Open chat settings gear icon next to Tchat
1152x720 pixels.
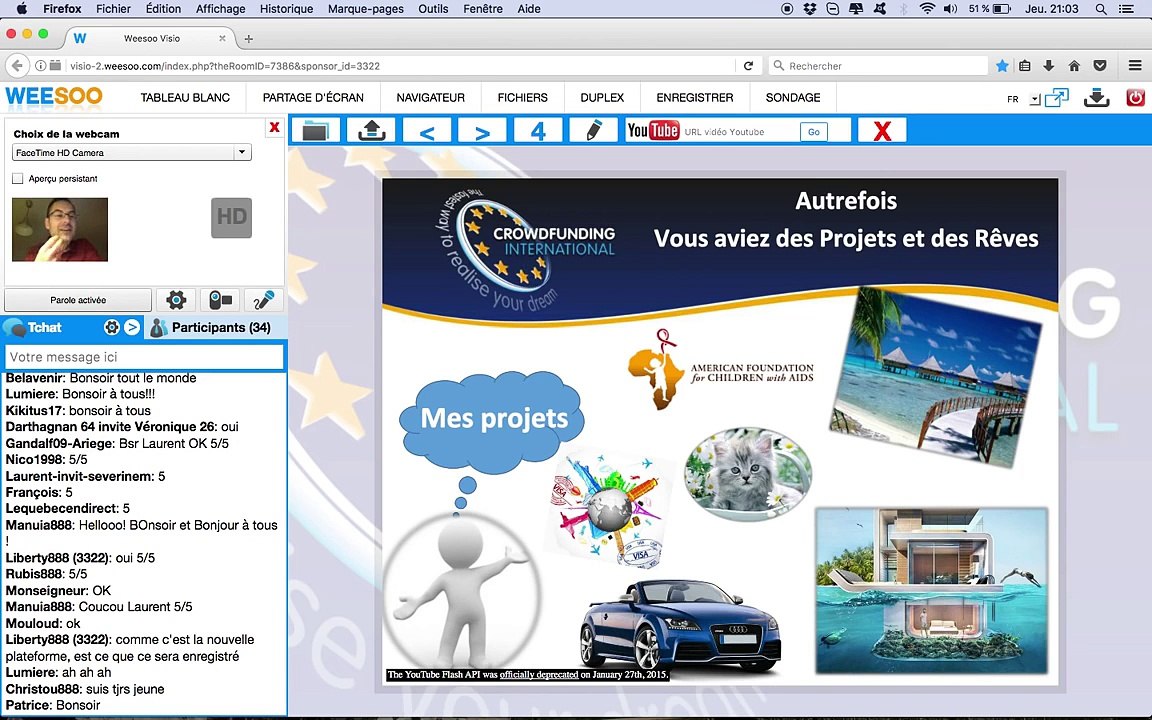click(112, 328)
